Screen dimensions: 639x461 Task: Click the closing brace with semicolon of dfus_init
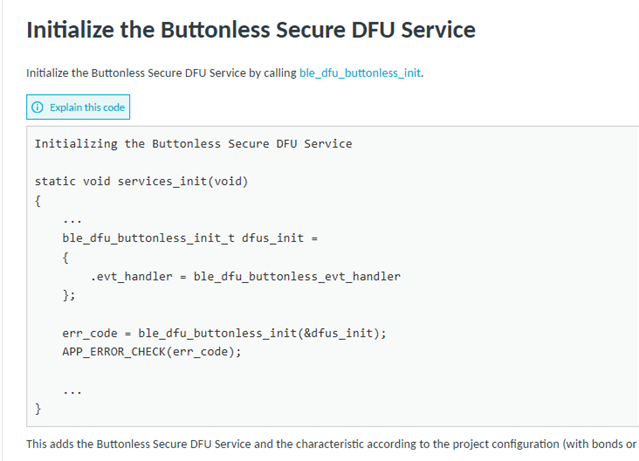(69, 295)
